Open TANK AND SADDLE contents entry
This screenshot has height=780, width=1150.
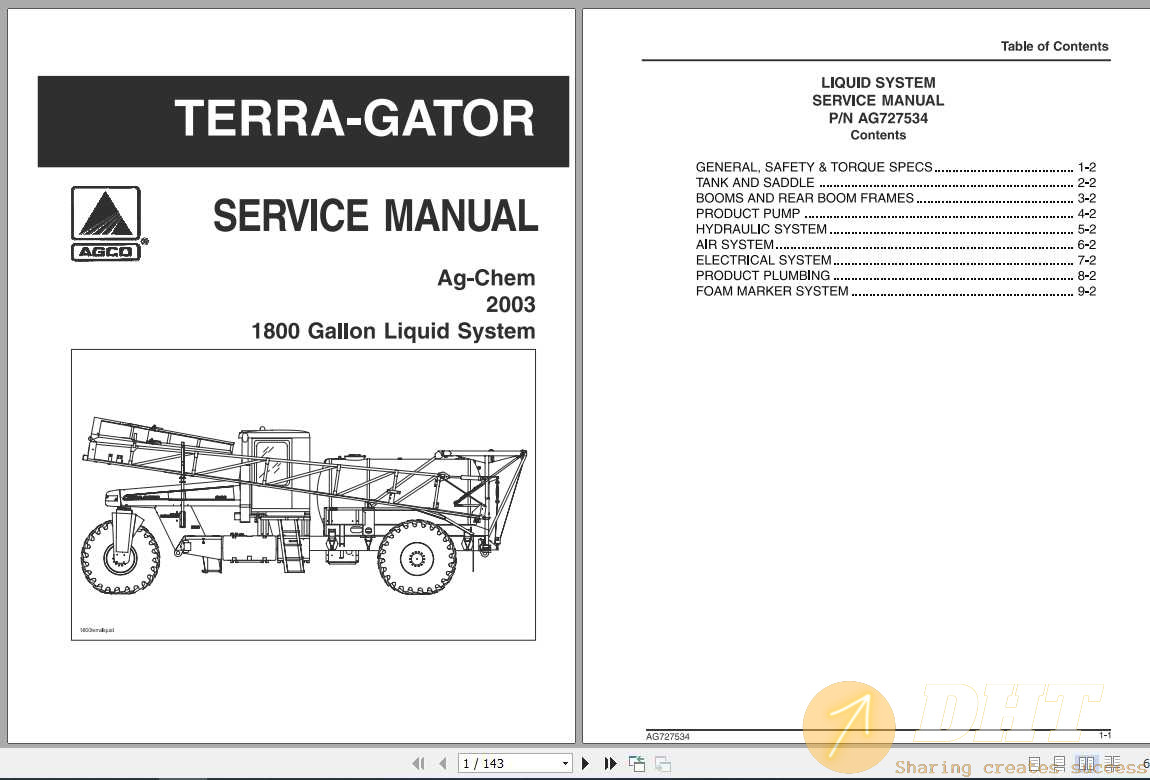(896, 183)
